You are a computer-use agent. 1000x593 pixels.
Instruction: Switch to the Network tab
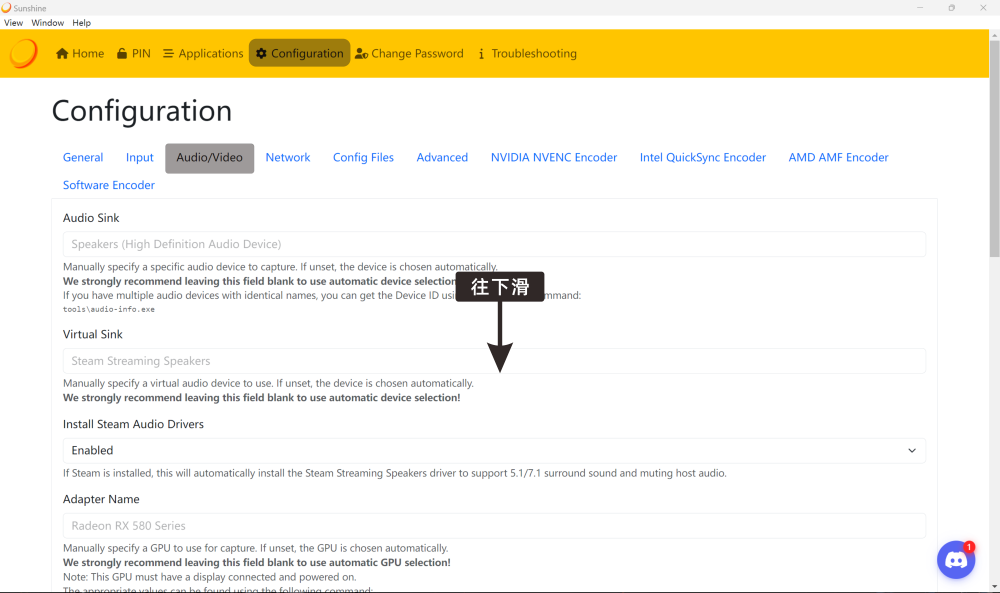pos(288,157)
